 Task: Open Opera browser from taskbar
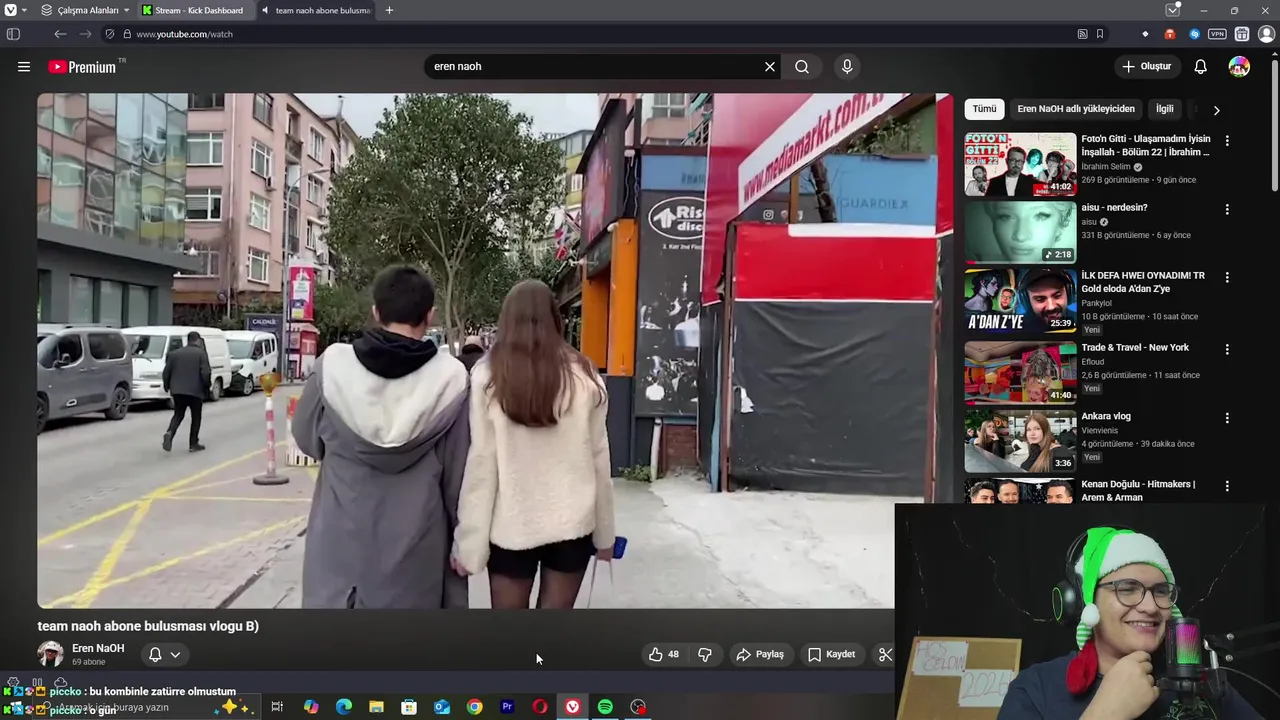click(540, 707)
